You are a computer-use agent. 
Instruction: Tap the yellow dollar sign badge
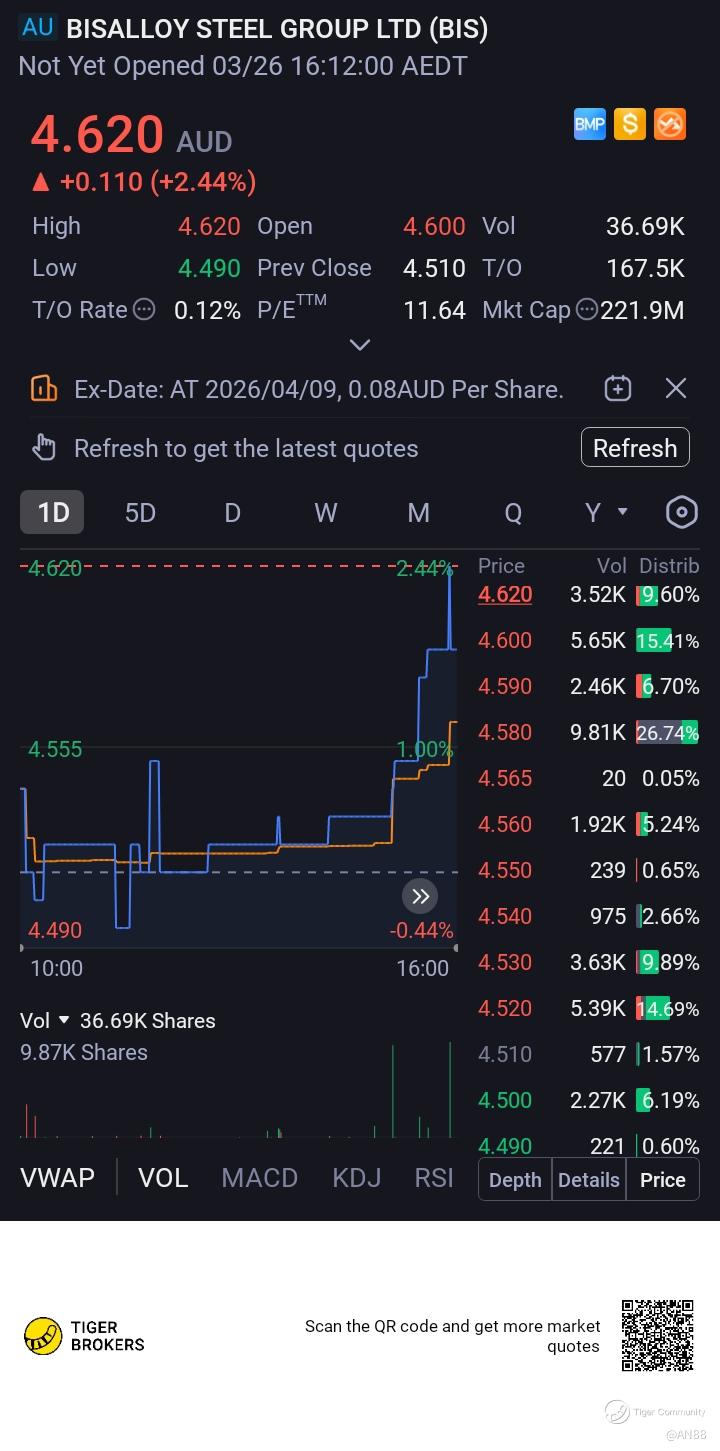630,124
